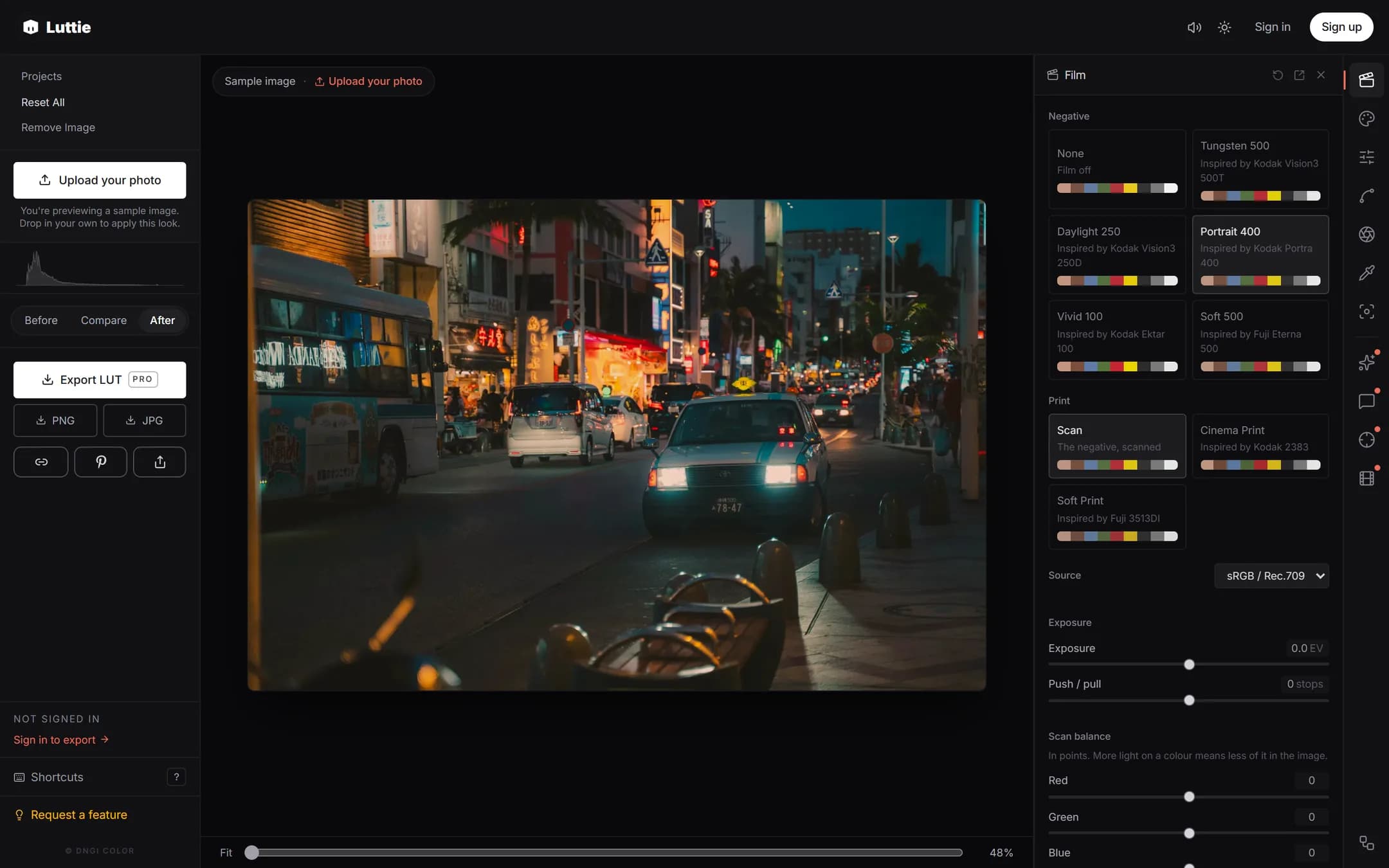Screen dimensions: 1389x868
Task: Open the chat bubble panel icon
Action: (1366, 401)
